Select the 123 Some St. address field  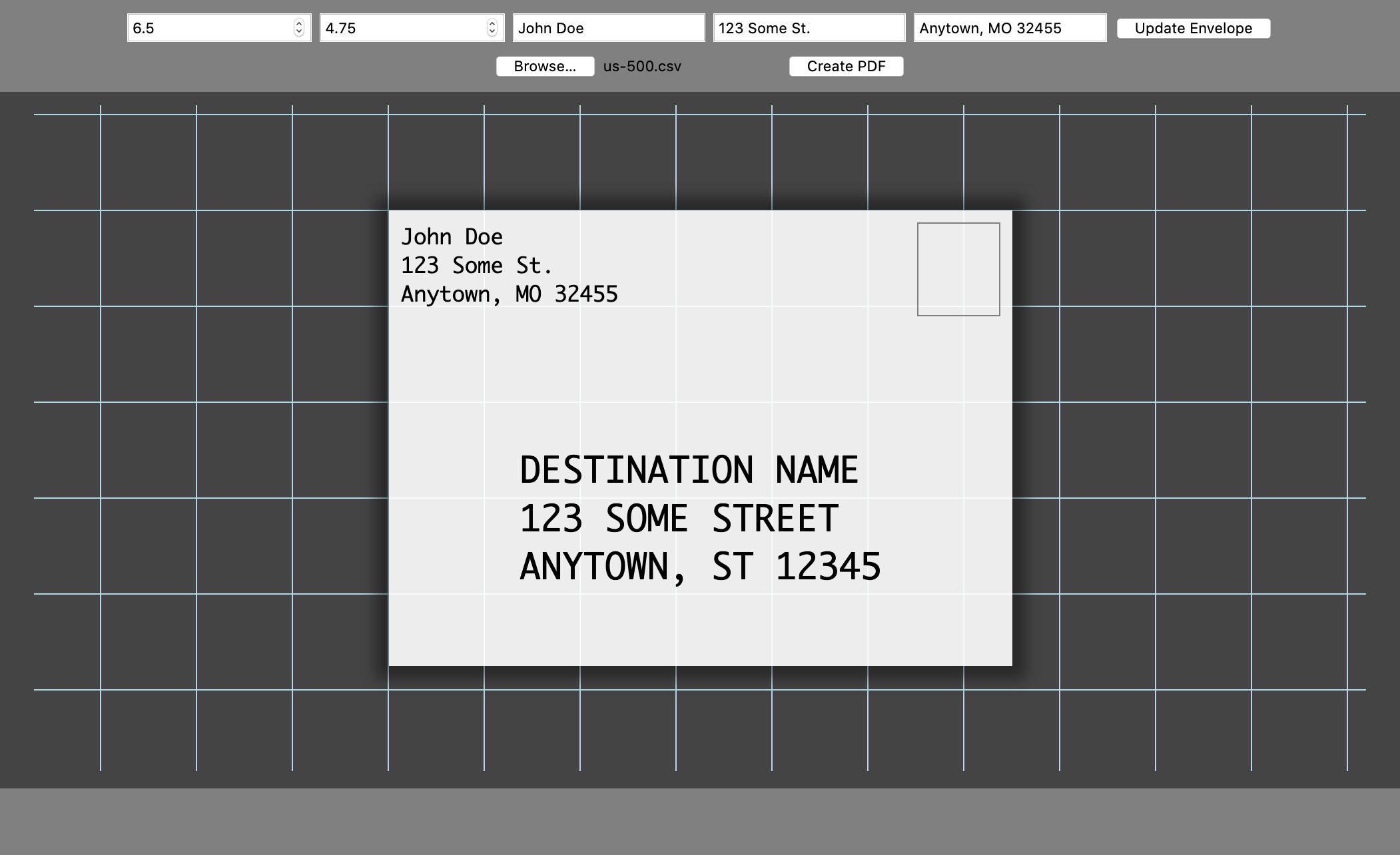click(x=809, y=28)
